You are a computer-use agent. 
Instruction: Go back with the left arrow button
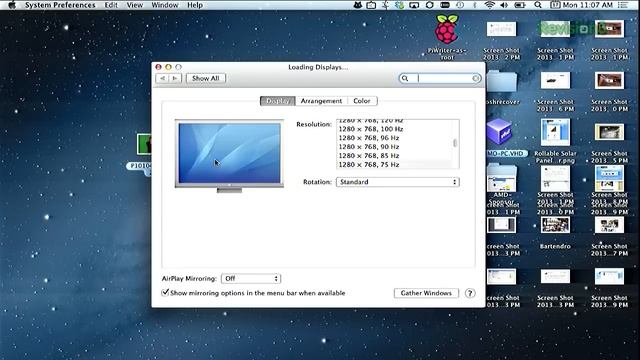pyautogui.click(x=162, y=78)
